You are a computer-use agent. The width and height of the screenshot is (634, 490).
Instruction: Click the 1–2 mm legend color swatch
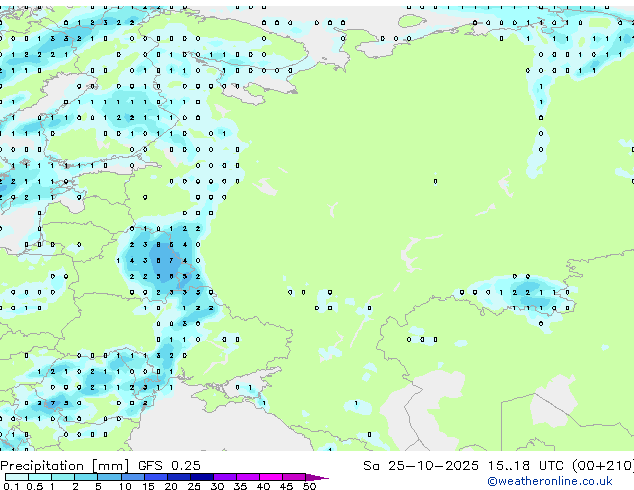click(x=63, y=477)
